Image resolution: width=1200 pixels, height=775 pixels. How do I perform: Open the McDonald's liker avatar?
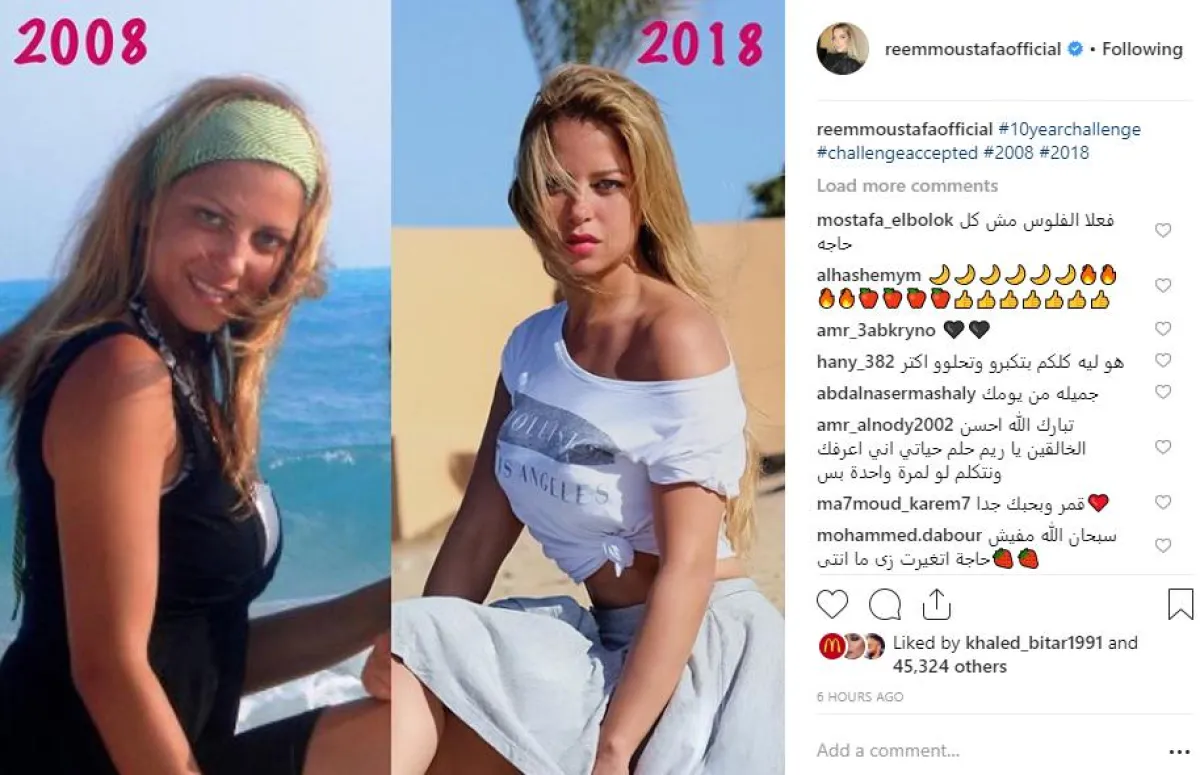[x=830, y=647]
